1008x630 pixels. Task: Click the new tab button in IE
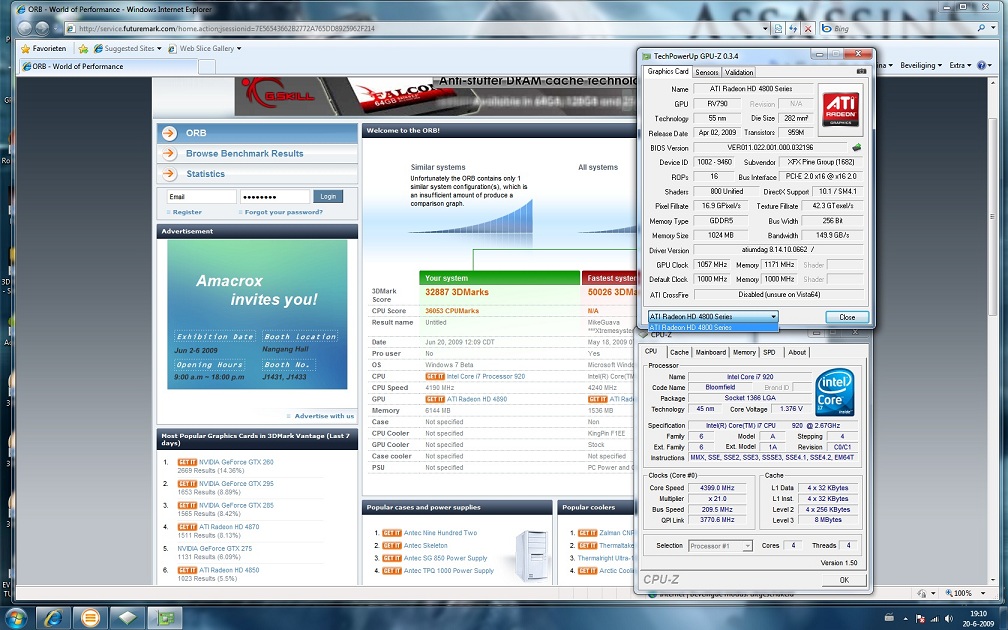206,66
